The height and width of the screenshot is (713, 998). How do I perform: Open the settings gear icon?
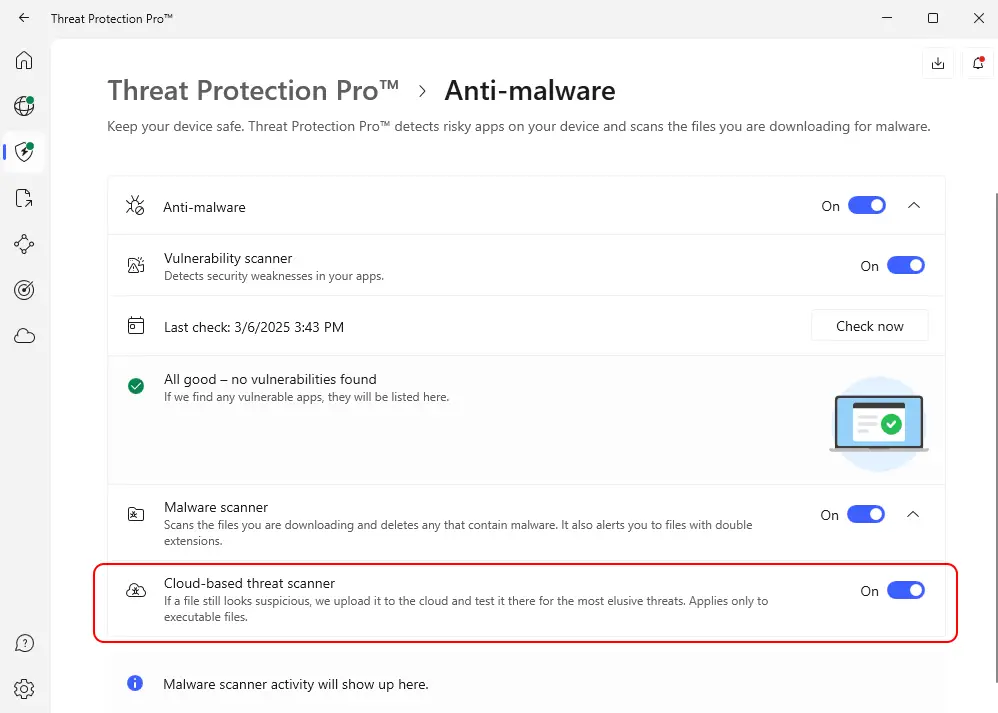point(24,689)
